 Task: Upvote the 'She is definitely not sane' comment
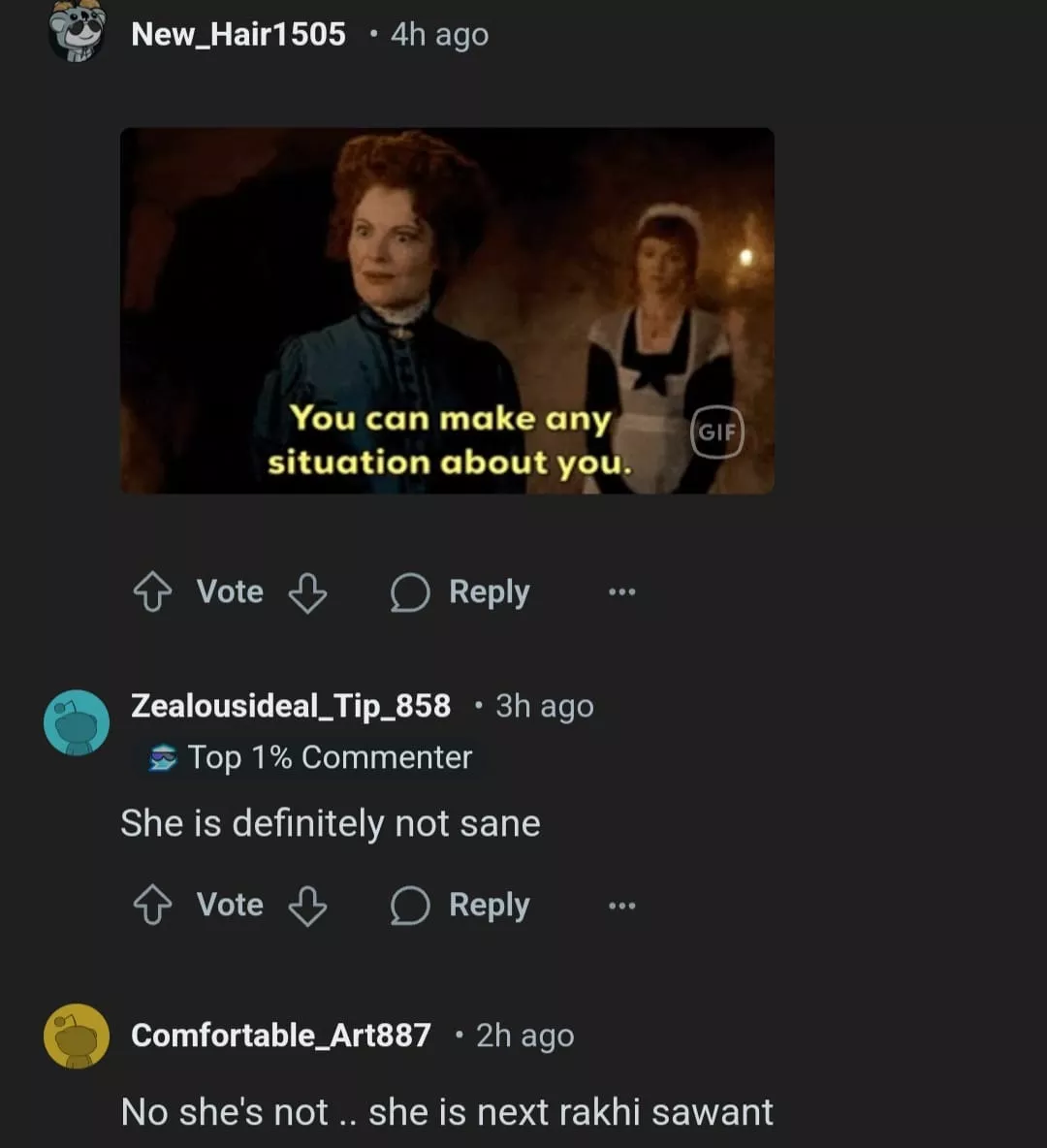(x=152, y=906)
